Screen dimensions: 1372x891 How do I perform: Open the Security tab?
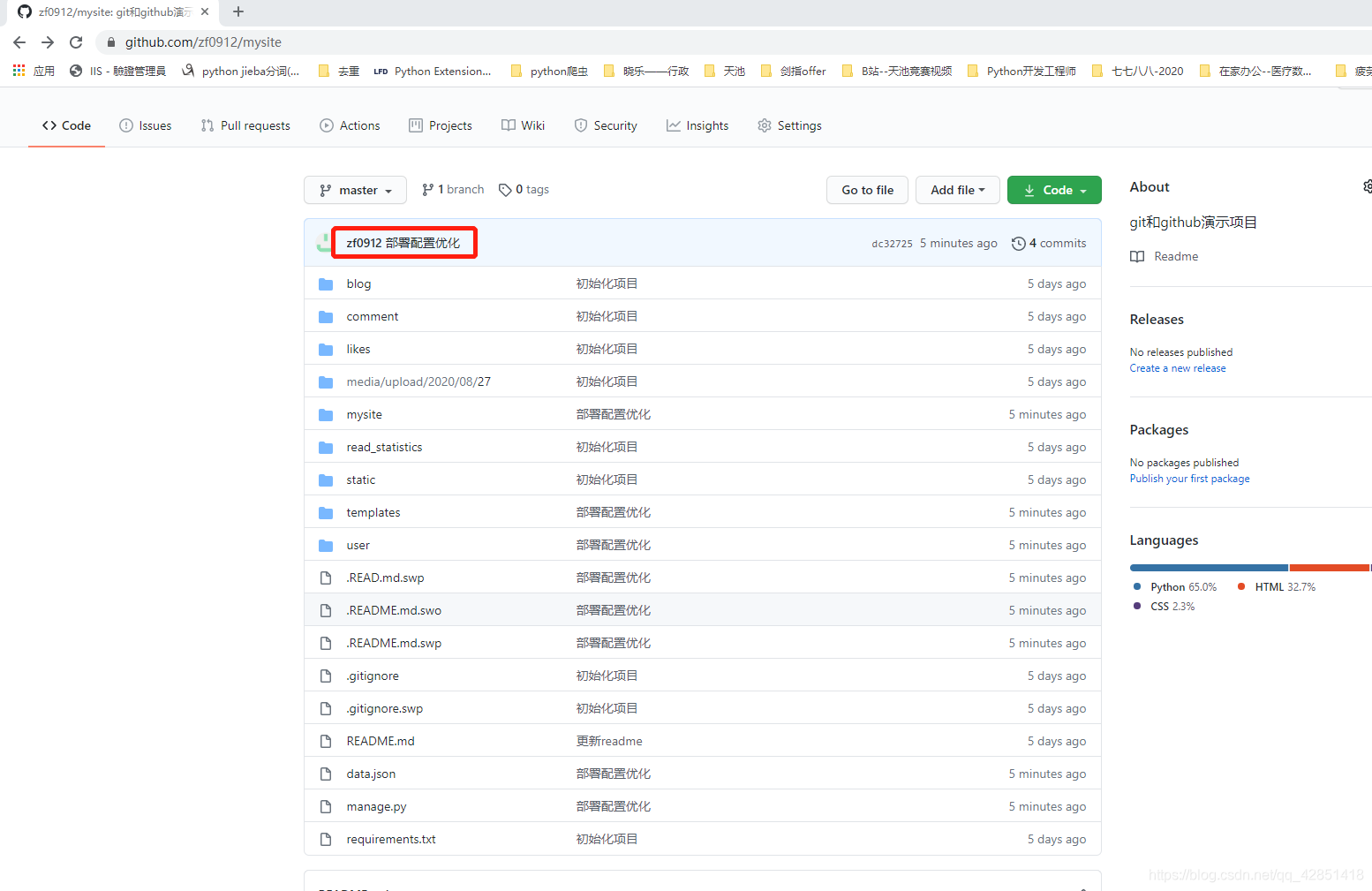point(606,125)
